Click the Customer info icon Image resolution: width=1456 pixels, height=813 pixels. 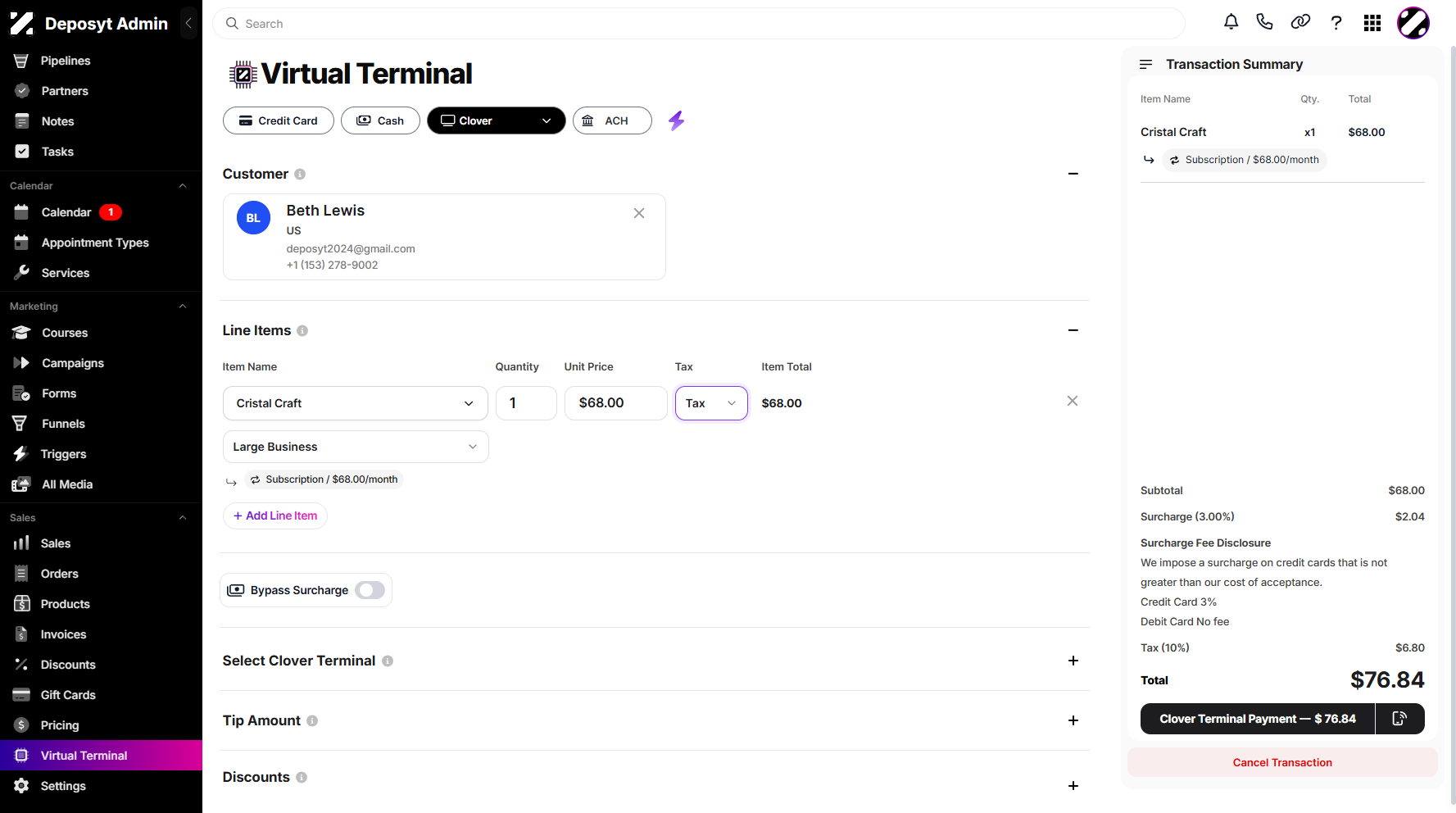coord(300,174)
